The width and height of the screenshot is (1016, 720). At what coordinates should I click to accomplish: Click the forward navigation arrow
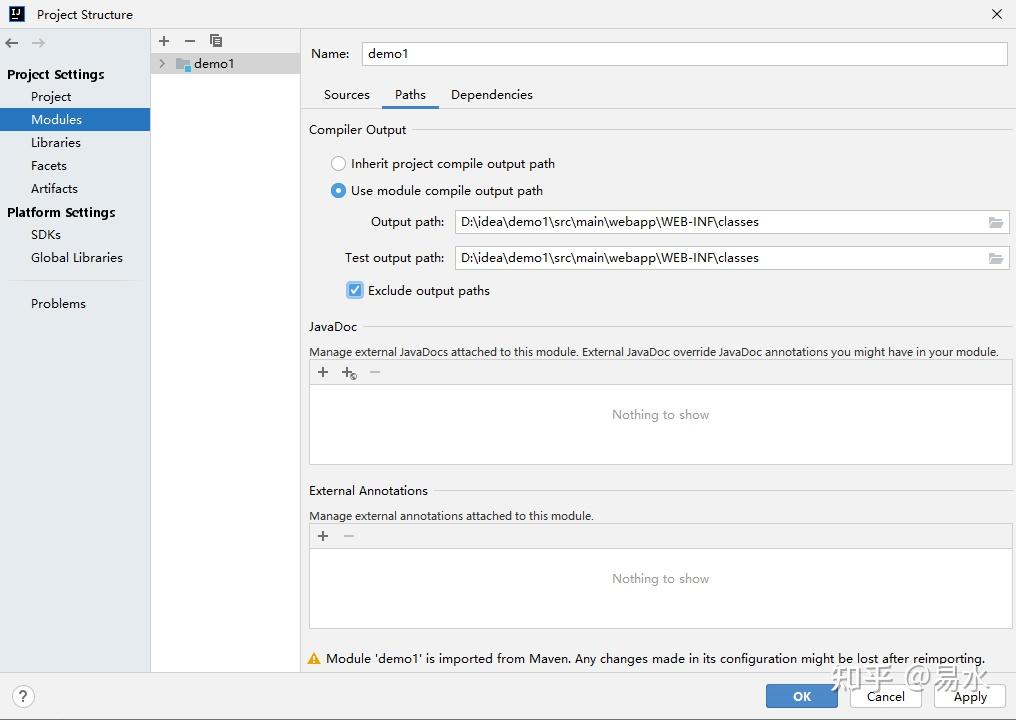(x=38, y=43)
